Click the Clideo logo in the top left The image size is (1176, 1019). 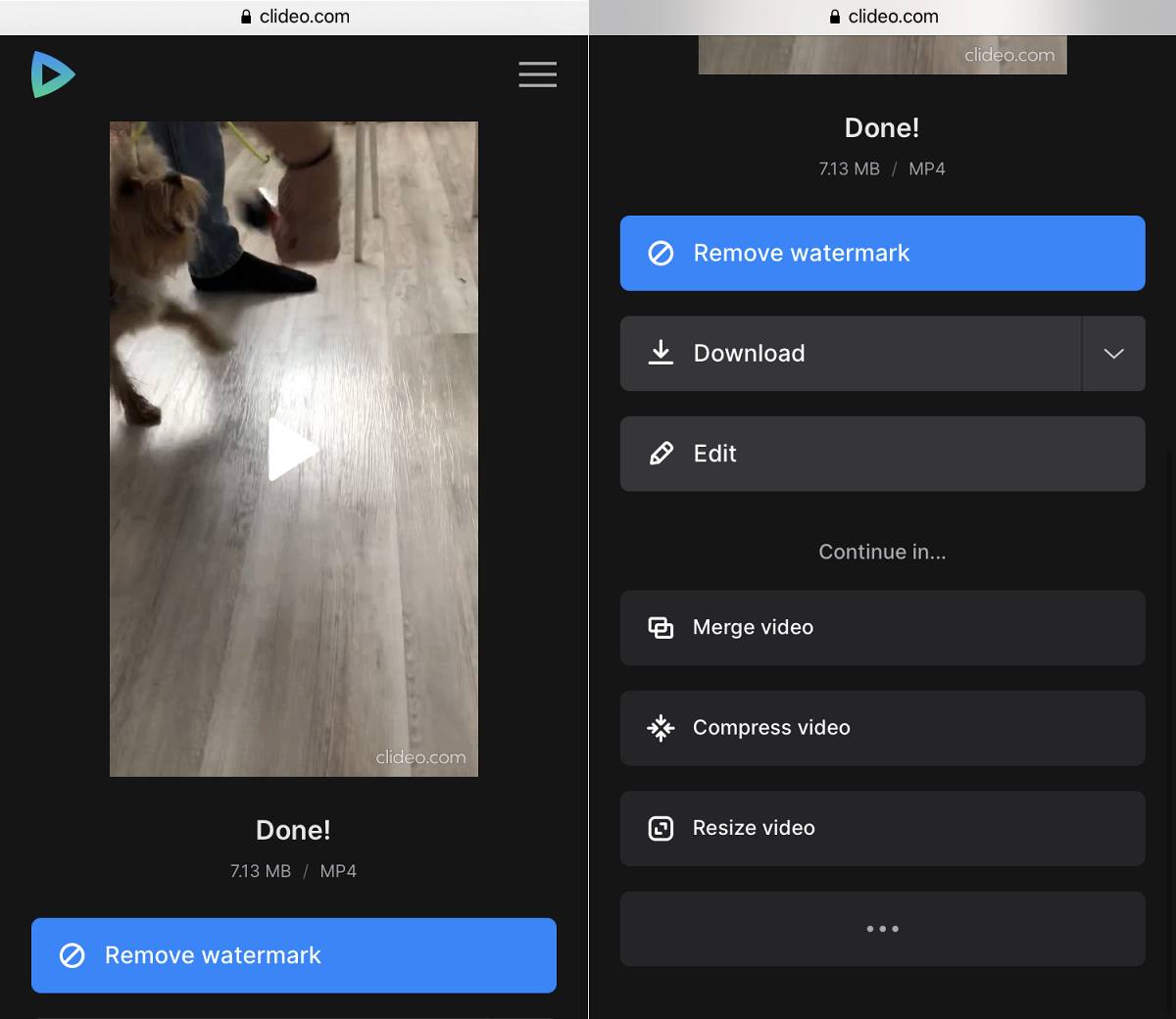(53, 74)
